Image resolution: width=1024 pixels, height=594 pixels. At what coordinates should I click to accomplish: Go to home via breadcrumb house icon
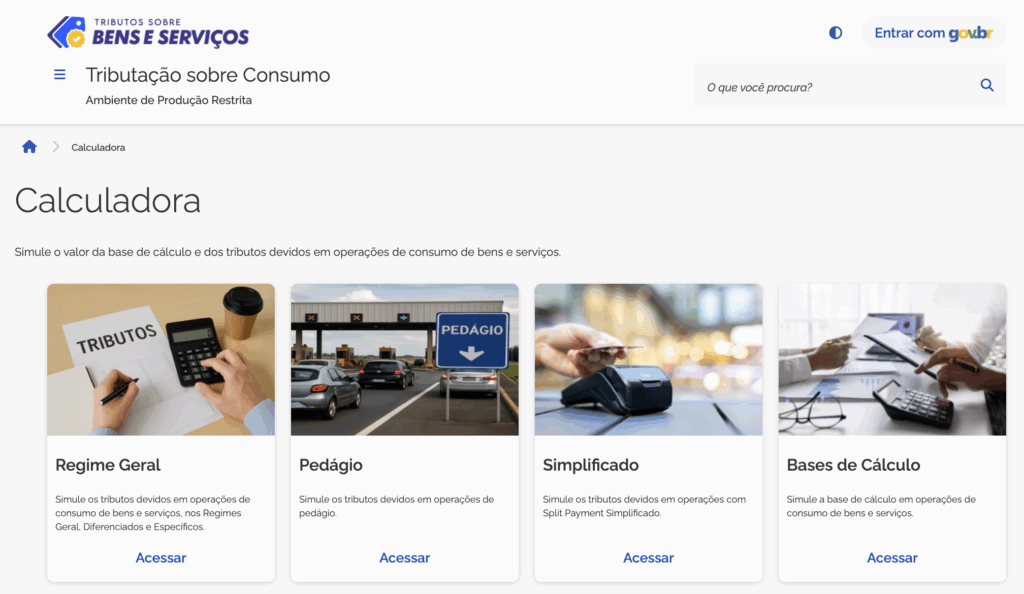[29, 147]
